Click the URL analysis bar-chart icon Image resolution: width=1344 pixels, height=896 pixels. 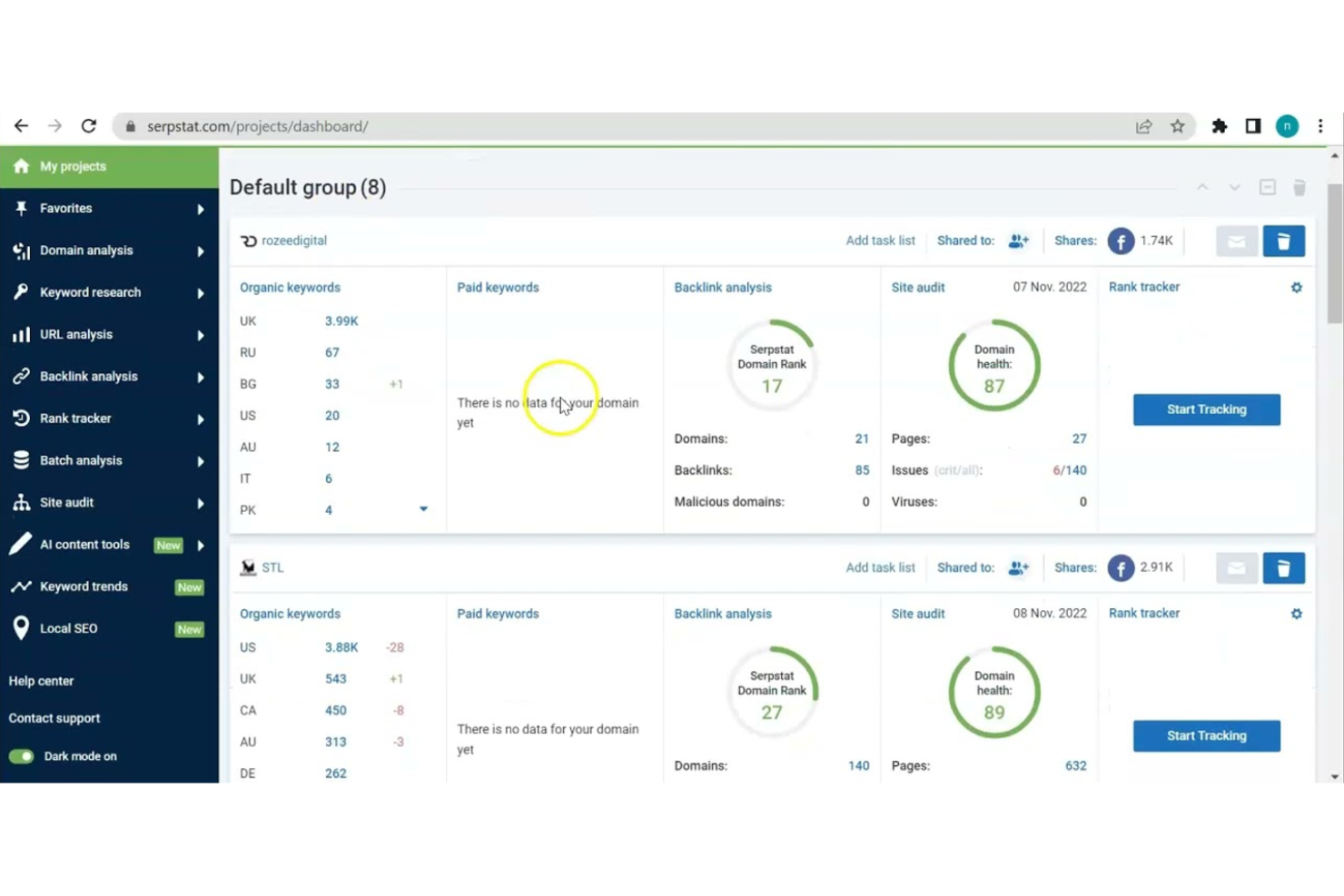pos(21,334)
